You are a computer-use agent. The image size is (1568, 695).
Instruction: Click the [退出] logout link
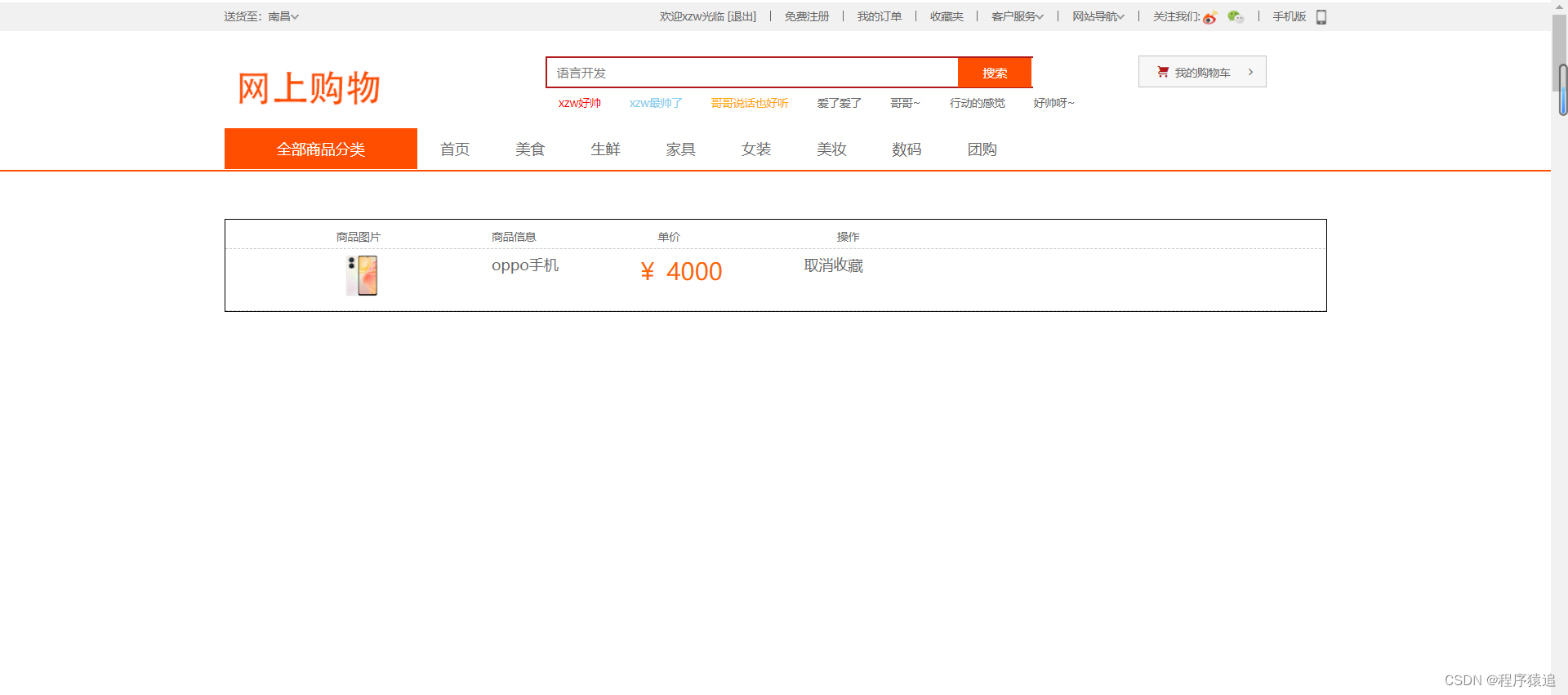click(x=742, y=16)
